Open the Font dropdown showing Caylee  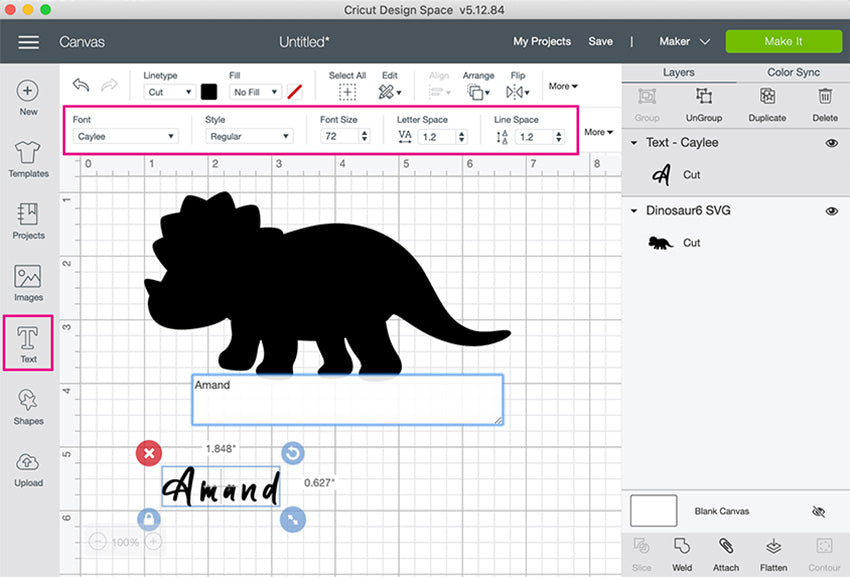(x=125, y=136)
